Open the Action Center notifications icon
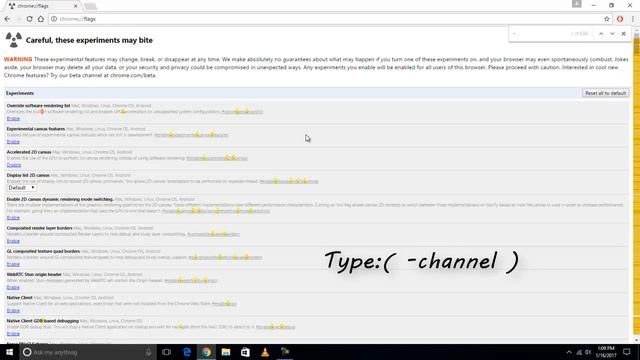640x360 pixels. (x=627, y=352)
